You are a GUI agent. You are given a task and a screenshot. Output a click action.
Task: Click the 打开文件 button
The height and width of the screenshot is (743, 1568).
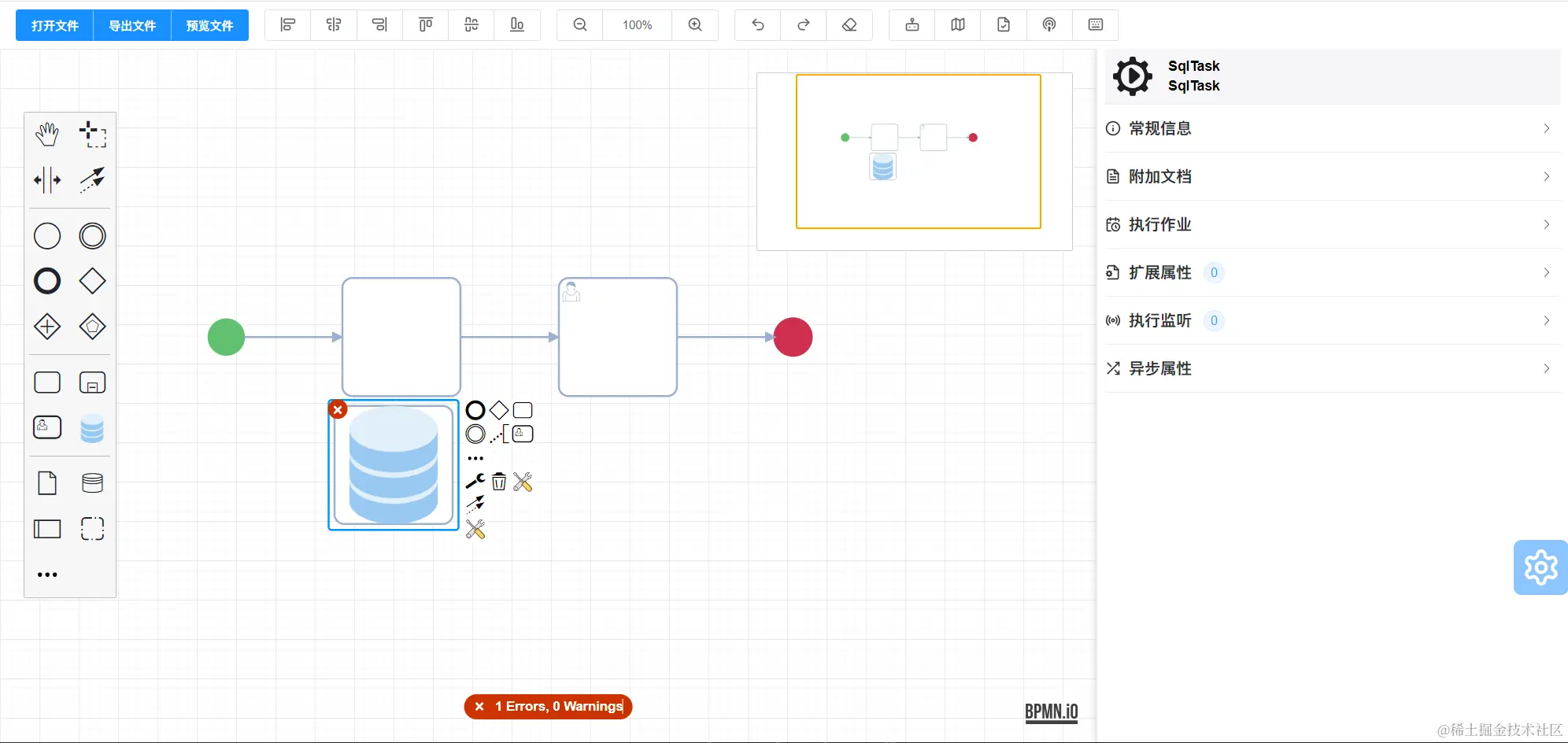click(54, 25)
